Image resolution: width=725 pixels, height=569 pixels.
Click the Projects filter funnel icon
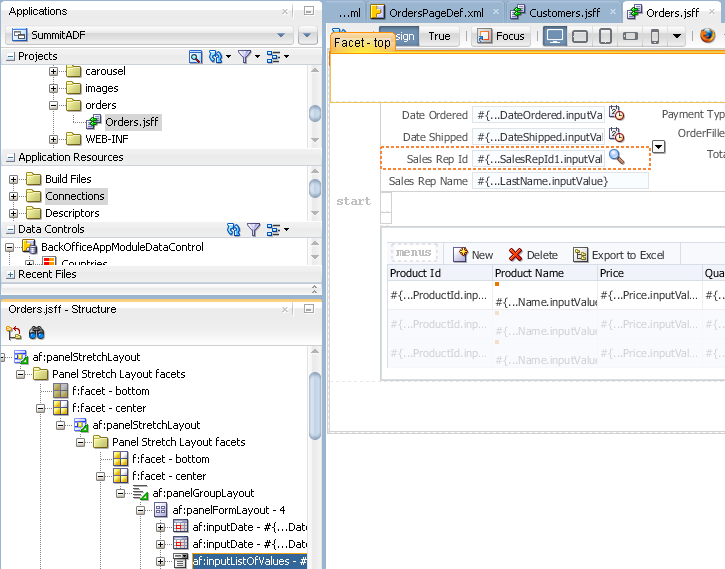(x=244, y=57)
